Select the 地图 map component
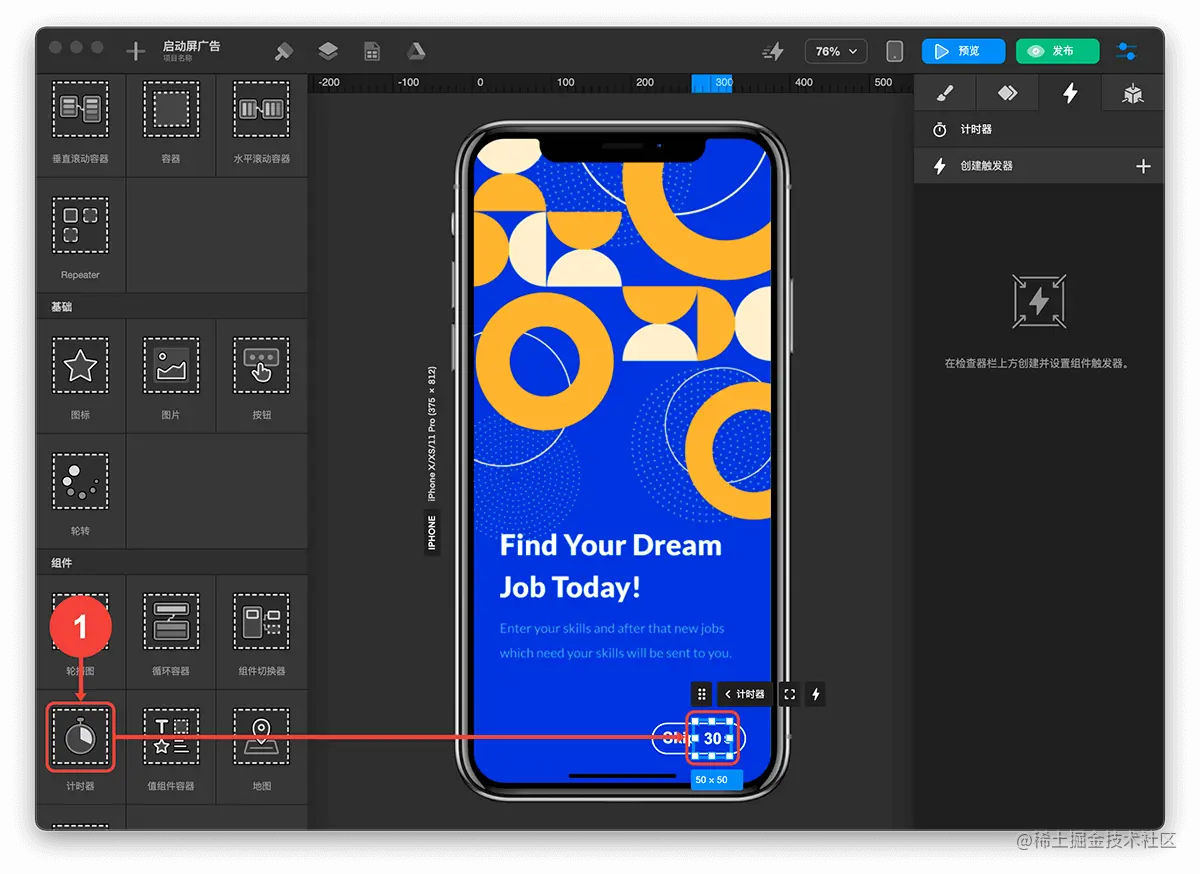The image size is (1200, 874). point(261,747)
